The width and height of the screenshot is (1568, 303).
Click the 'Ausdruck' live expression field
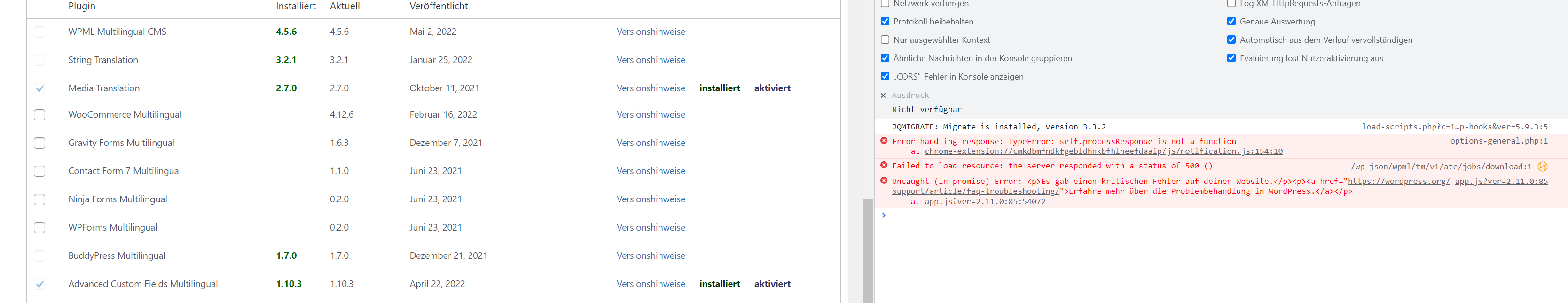pyautogui.click(x=910, y=95)
